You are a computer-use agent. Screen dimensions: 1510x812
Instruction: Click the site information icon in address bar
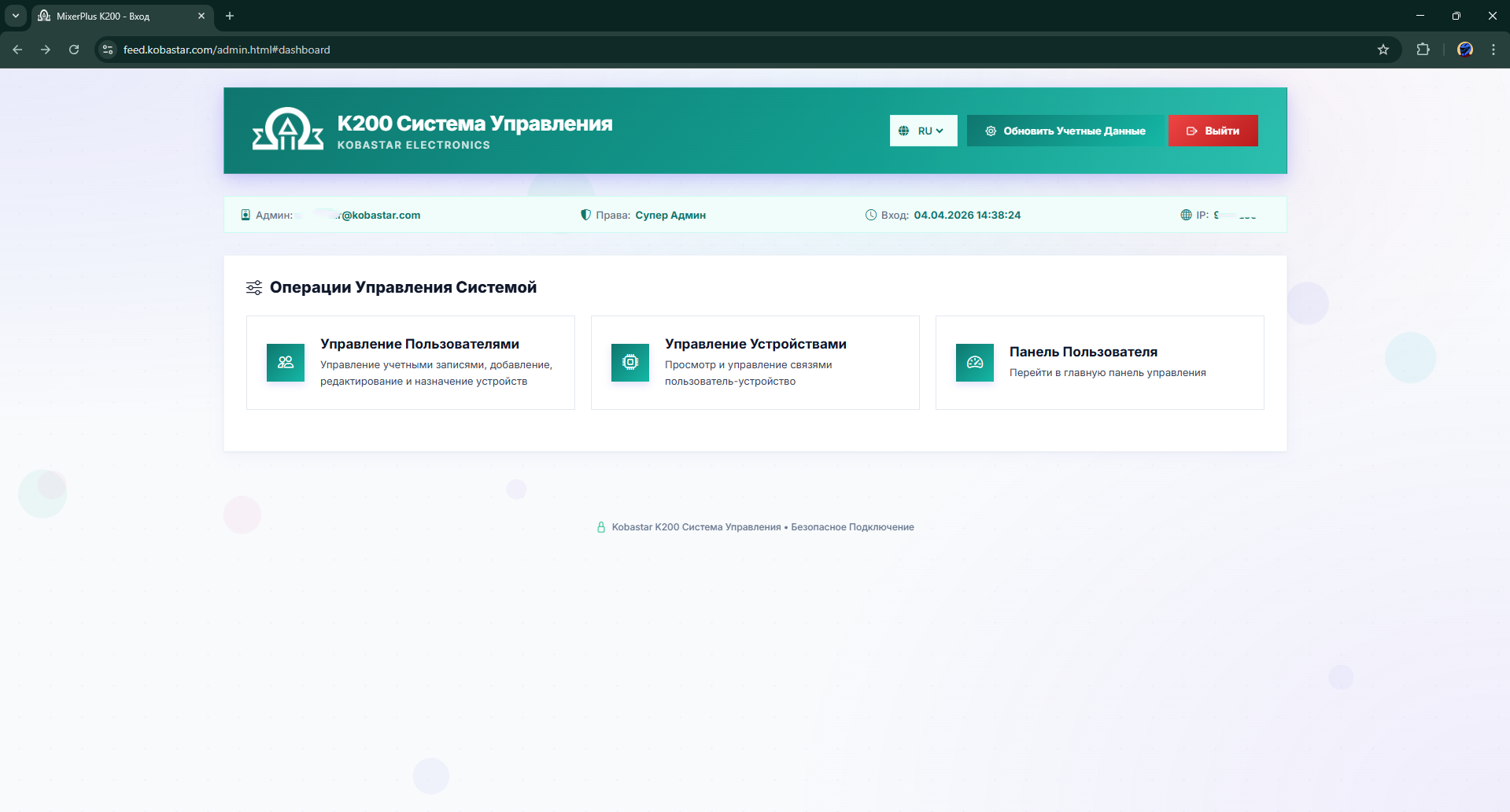pyautogui.click(x=109, y=50)
